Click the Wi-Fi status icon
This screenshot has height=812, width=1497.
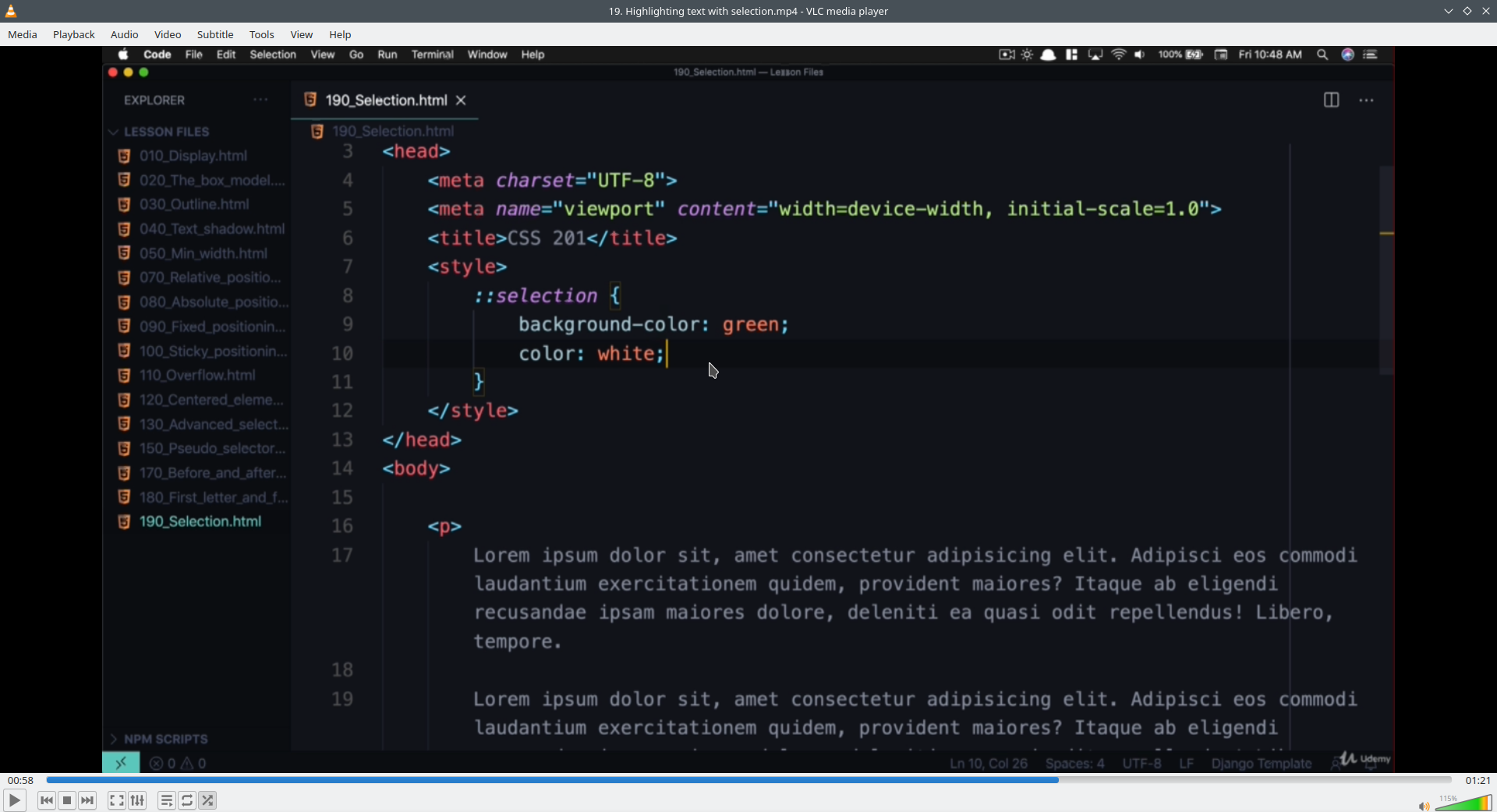click(1119, 55)
